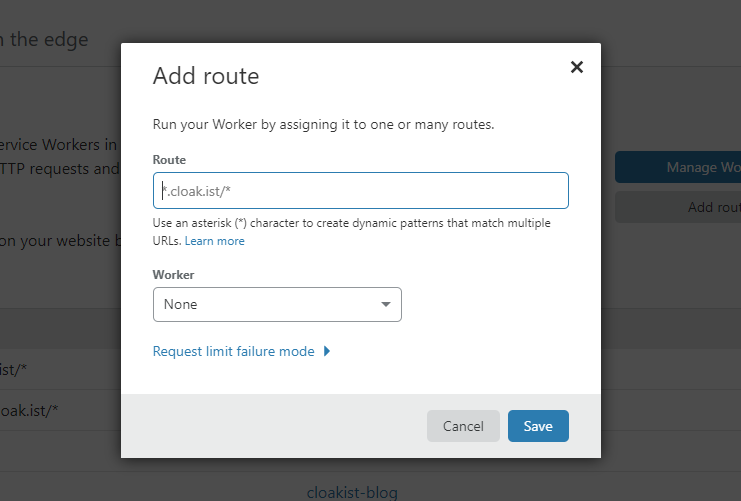Expand Request limit failure mode section

233,351
